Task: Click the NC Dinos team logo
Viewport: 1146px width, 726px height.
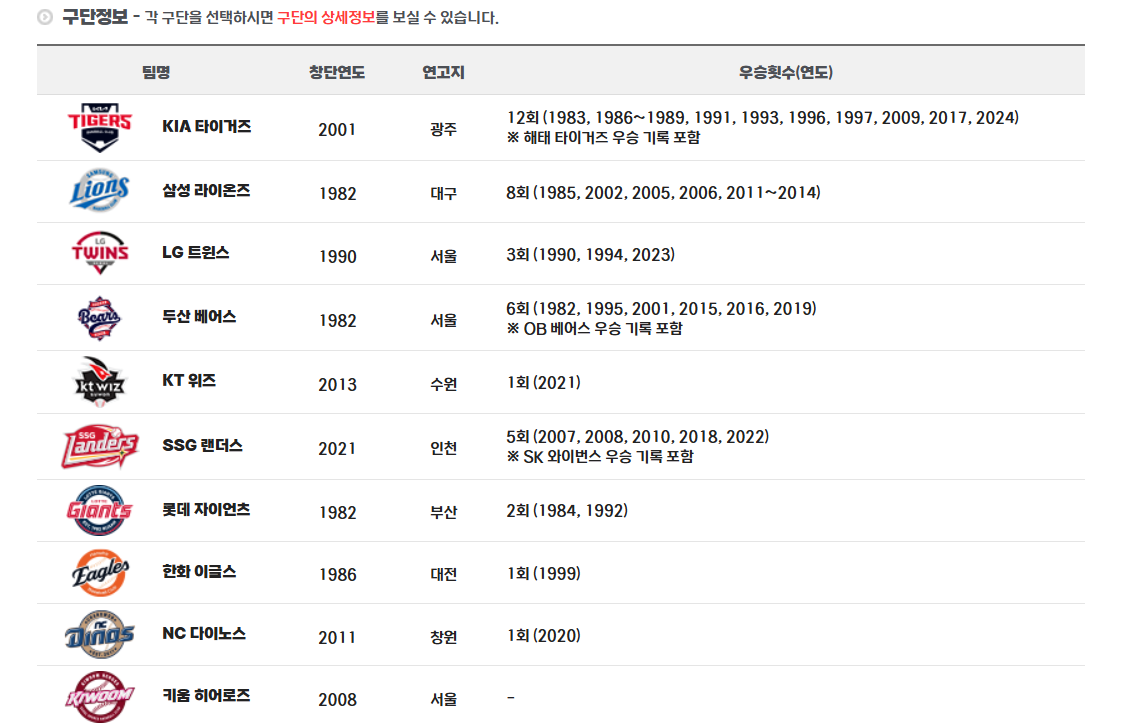Action: pos(99,635)
